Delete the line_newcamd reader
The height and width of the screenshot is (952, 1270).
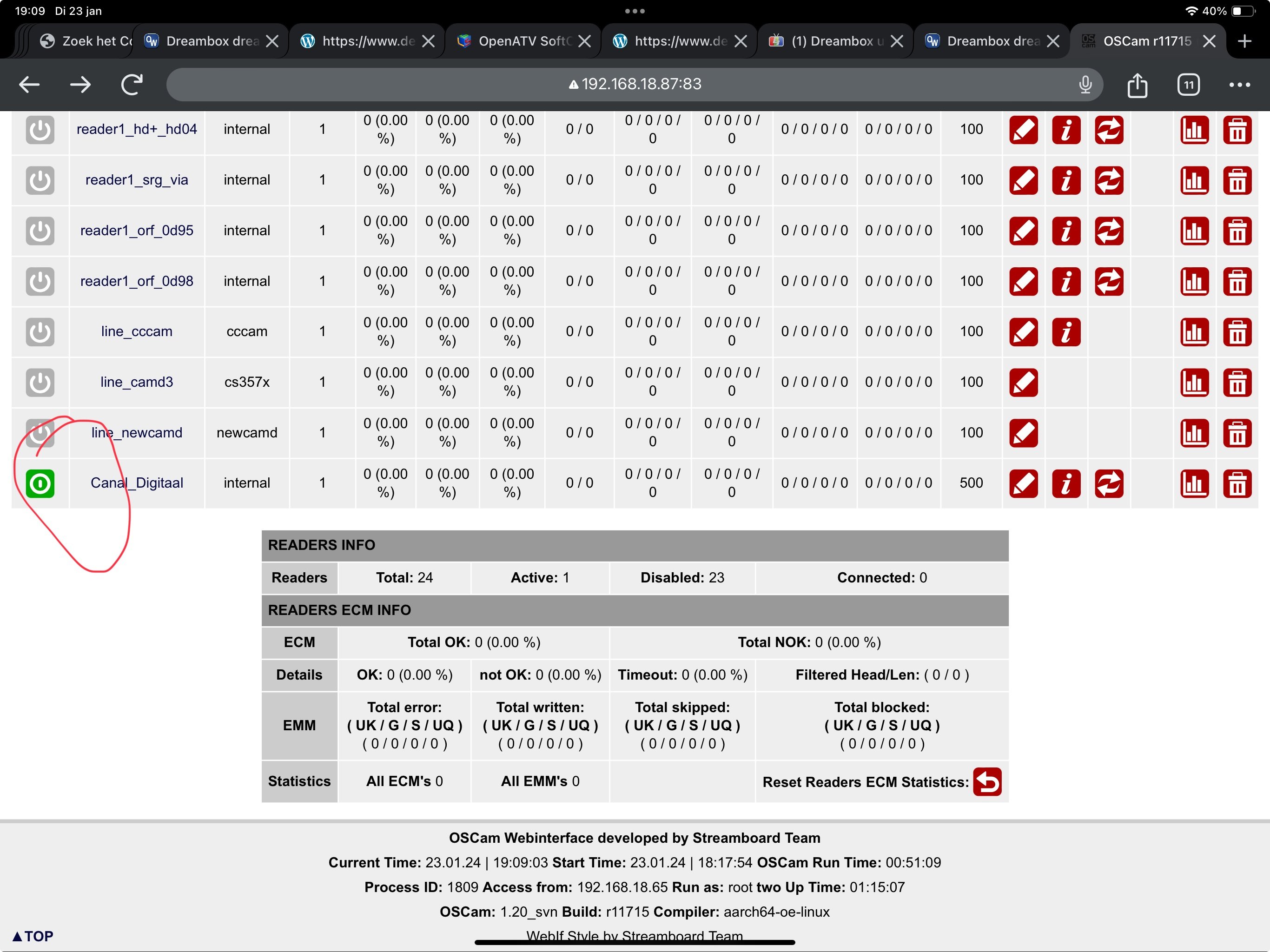click(1237, 432)
